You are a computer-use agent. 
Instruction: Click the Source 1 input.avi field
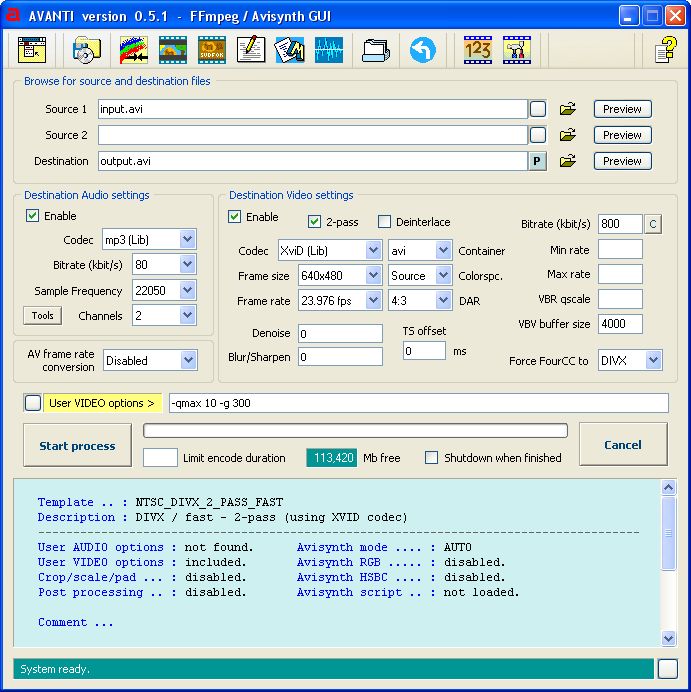click(x=312, y=109)
